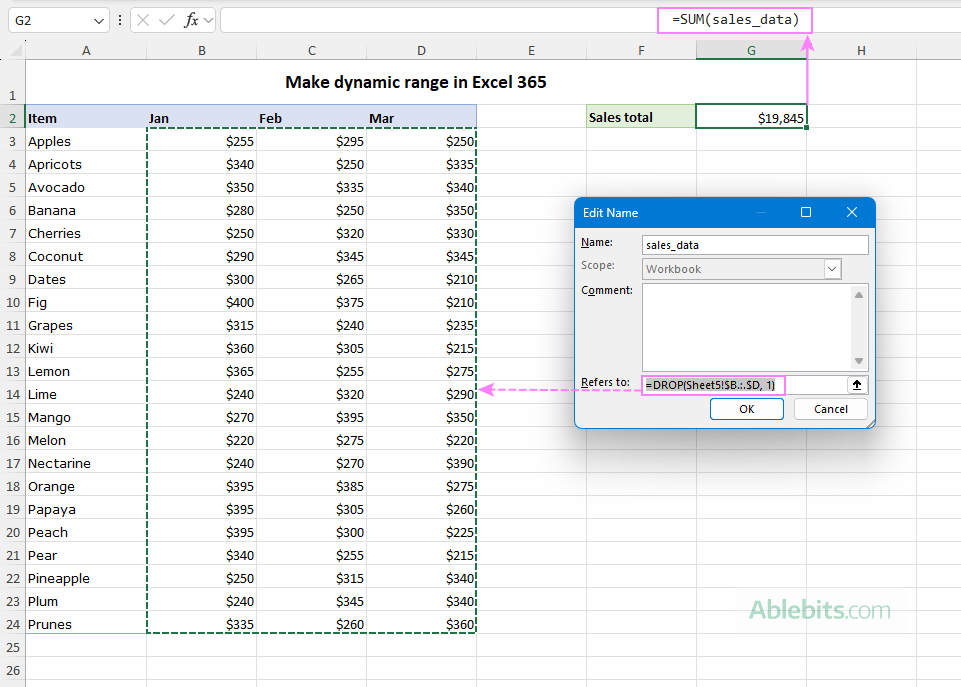Screen dimensions: 961x687
Task: Open the Name Box dropdown arrow
Action: coord(98,20)
